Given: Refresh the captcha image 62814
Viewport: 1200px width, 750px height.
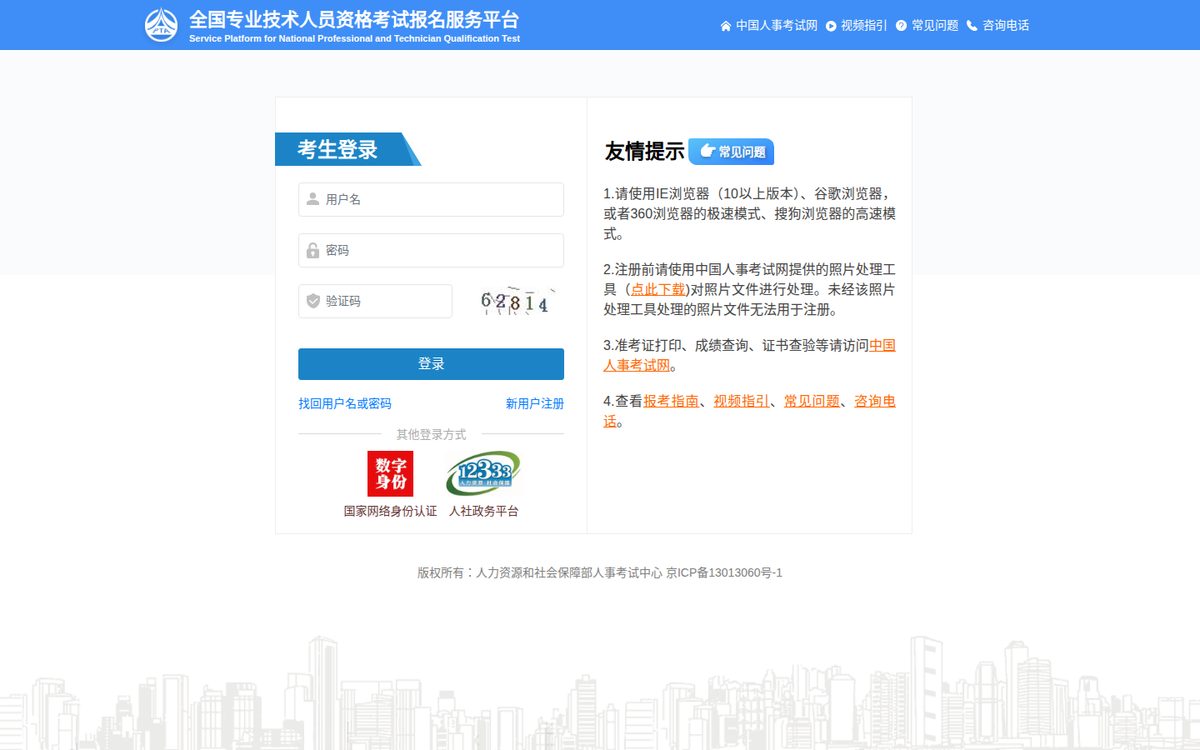Looking at the screenshot, I should point(516,301).
